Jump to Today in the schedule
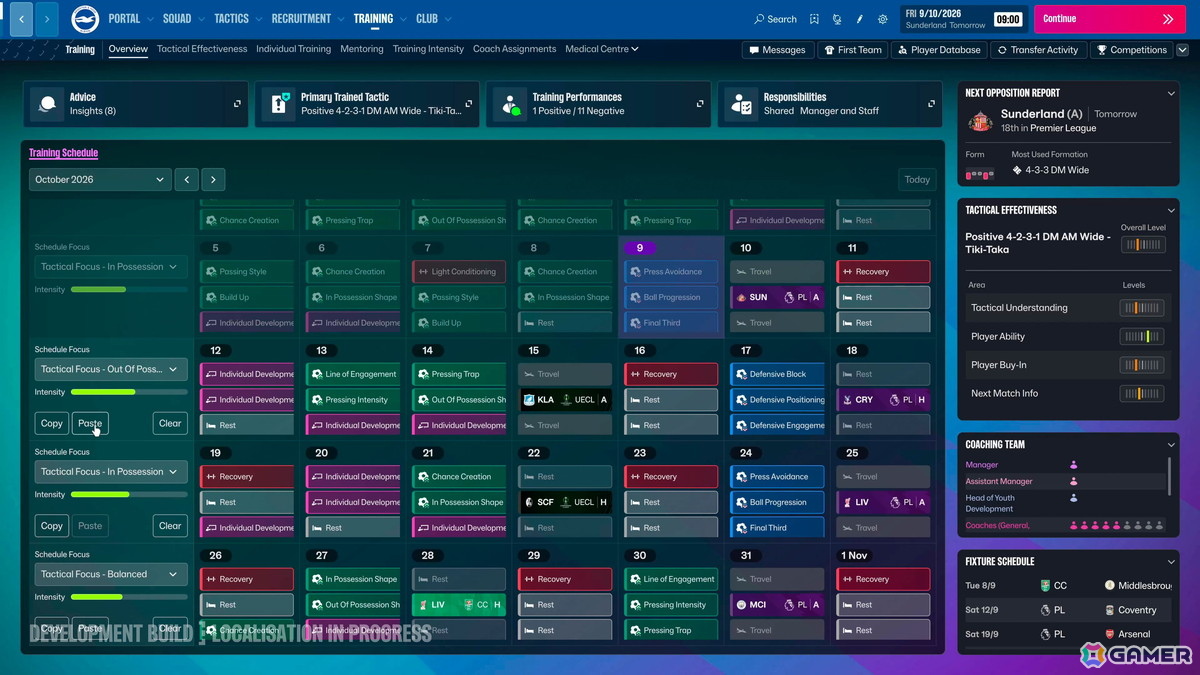This screenshot has height=675, width=1200. pyautogui.click(x=917, y=180)
